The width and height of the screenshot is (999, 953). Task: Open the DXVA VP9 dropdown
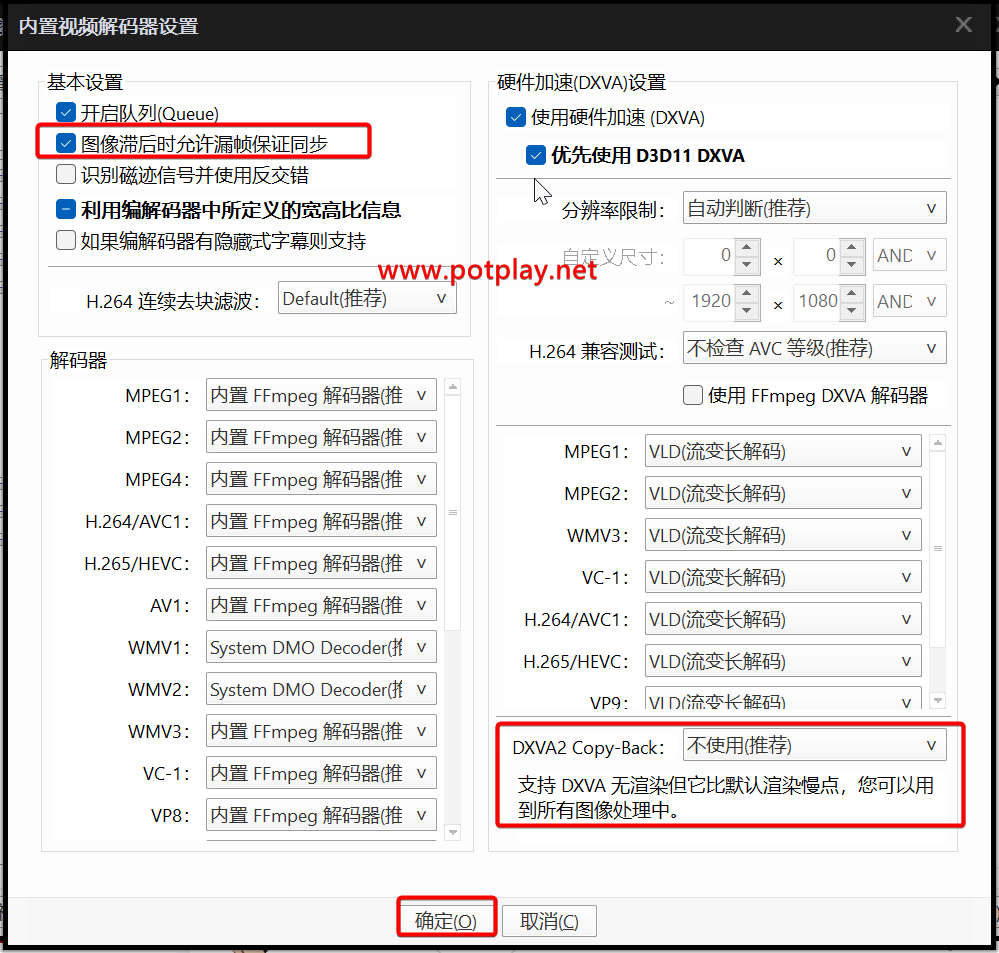[x=783, y=698]
